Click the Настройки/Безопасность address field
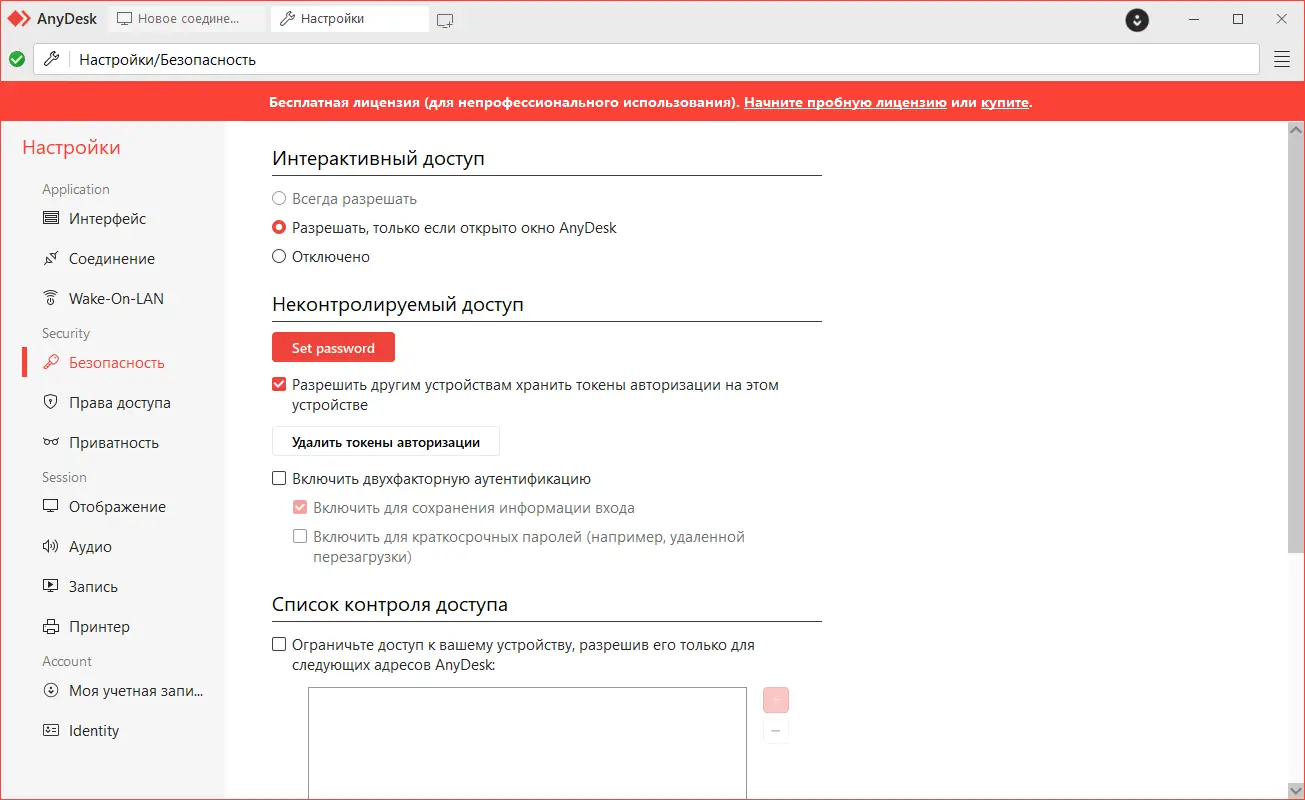Viewport: 1305px width, 800px height. (646, 59)
